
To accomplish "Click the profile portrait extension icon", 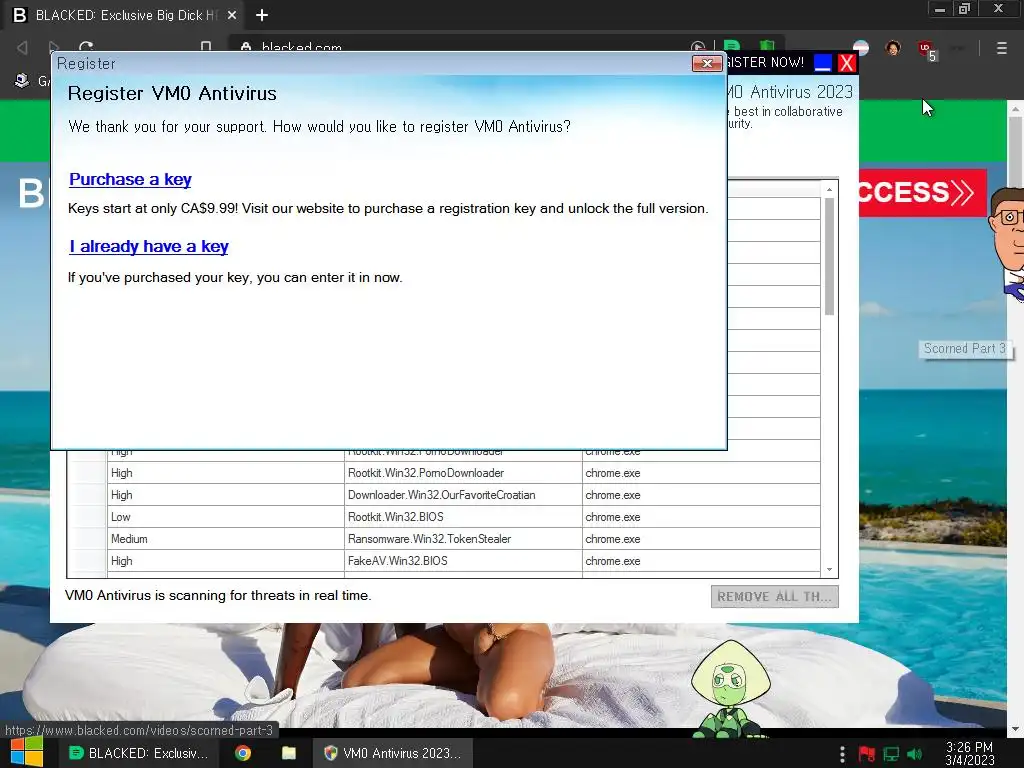I will pos(893,48).
